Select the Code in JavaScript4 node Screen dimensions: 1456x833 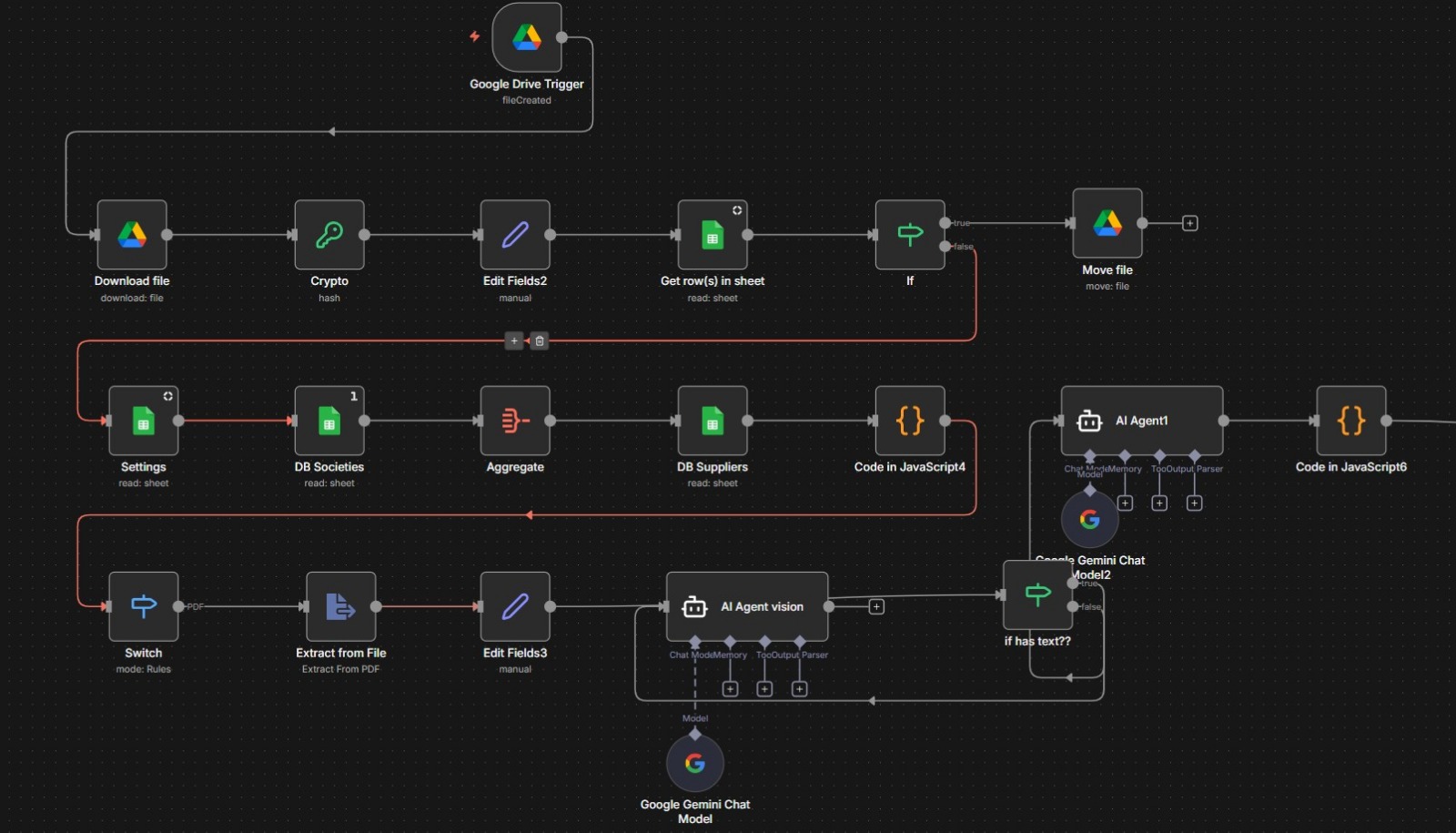point(910,421)
